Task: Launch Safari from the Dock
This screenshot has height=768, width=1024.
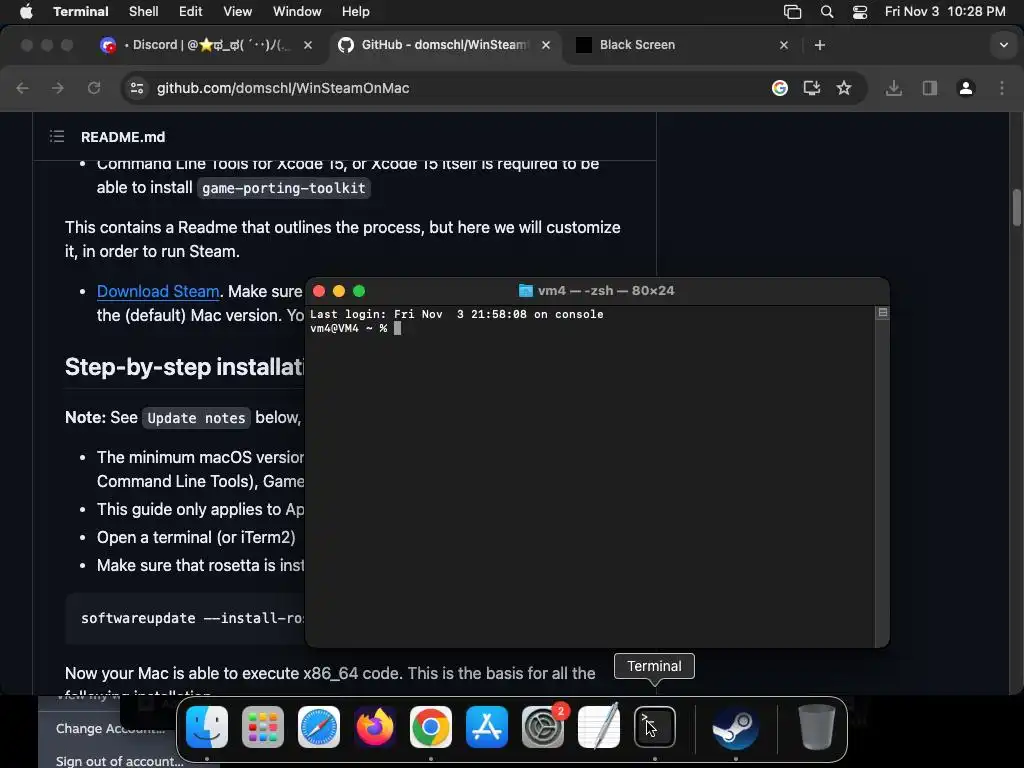Action: tap(319, 727)
